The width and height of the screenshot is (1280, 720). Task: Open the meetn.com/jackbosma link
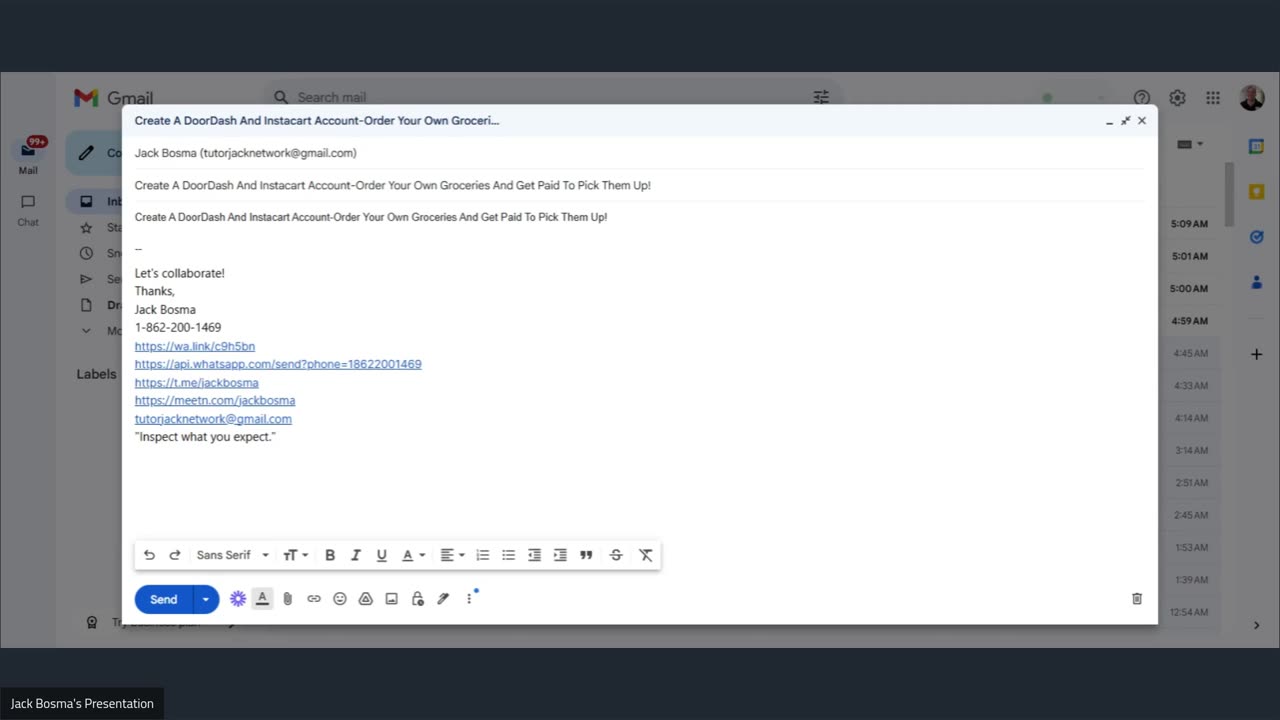(x=215, y=401)
